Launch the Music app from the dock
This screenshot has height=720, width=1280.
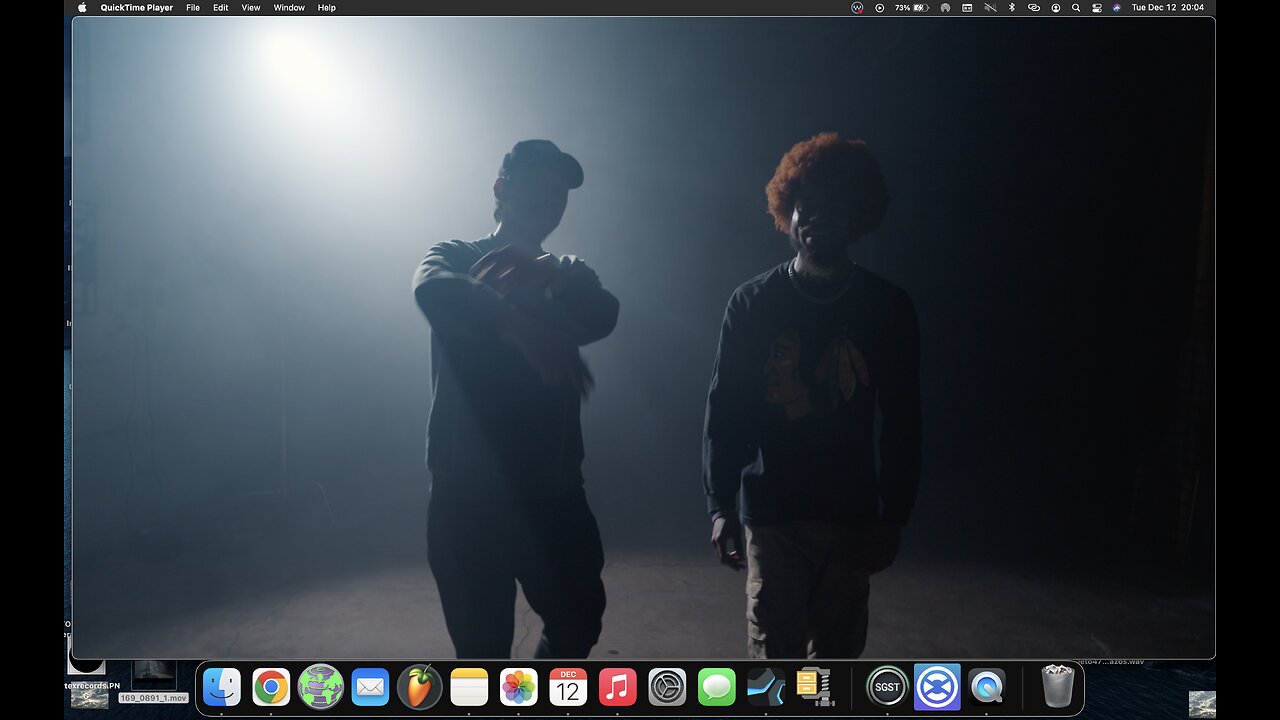click(x=617, y=687)
